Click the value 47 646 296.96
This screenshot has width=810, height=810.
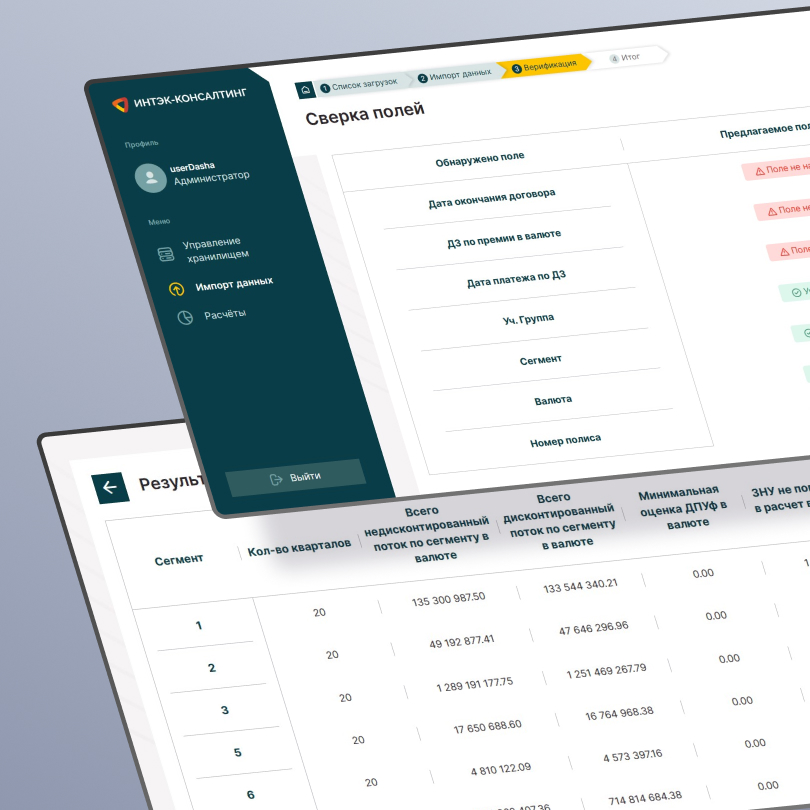click(x=594, y=628)
